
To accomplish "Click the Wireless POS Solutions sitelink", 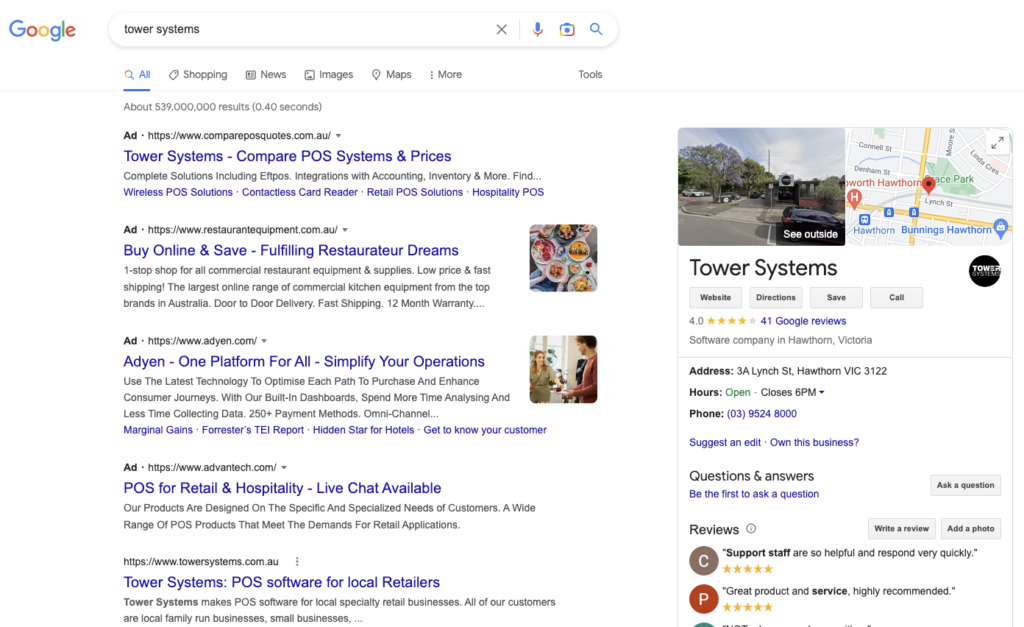I will [x=178, y=193].
